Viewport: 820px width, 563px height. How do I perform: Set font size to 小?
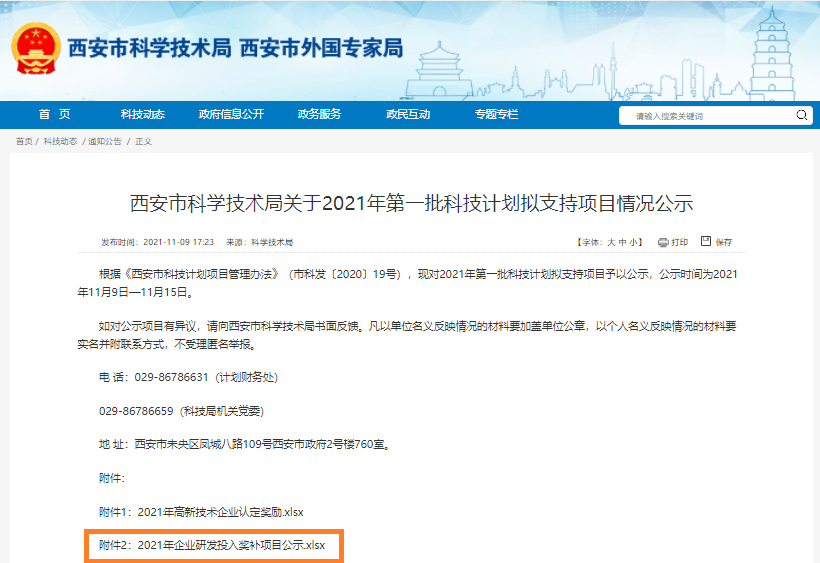coord(634,243)
